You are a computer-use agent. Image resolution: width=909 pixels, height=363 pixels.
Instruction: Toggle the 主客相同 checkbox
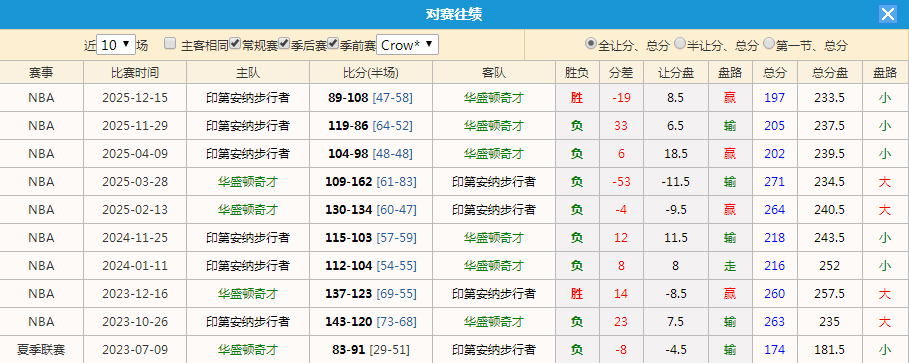pos(170,43)
